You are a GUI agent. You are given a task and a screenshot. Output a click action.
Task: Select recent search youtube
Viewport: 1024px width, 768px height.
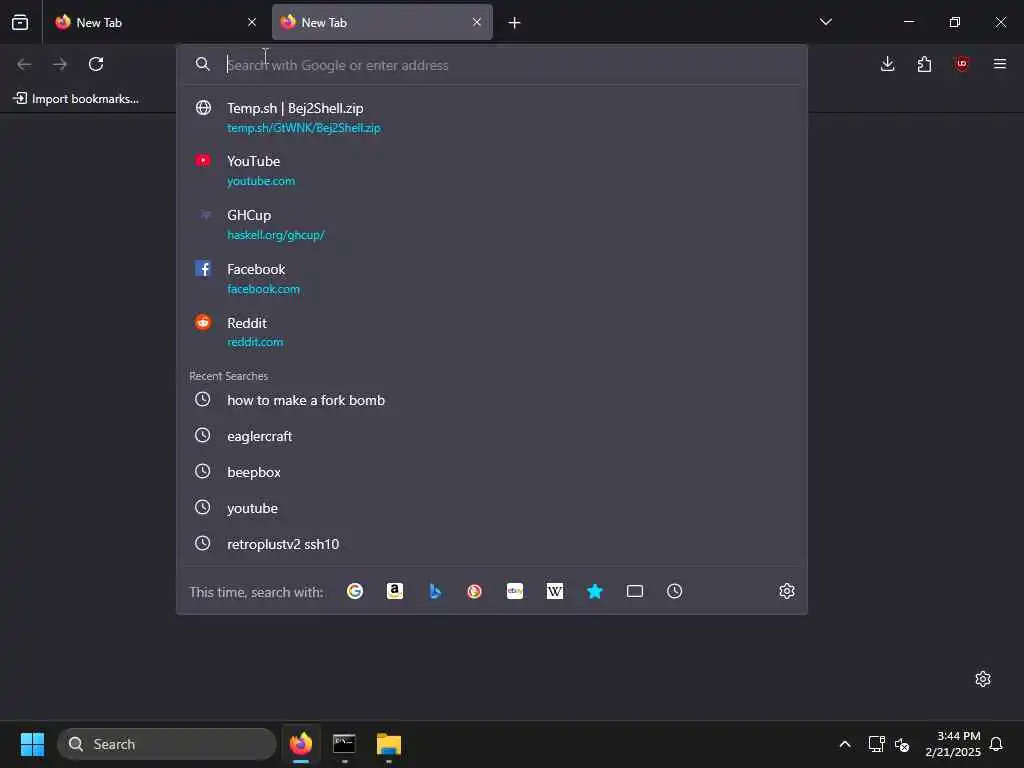492,507
